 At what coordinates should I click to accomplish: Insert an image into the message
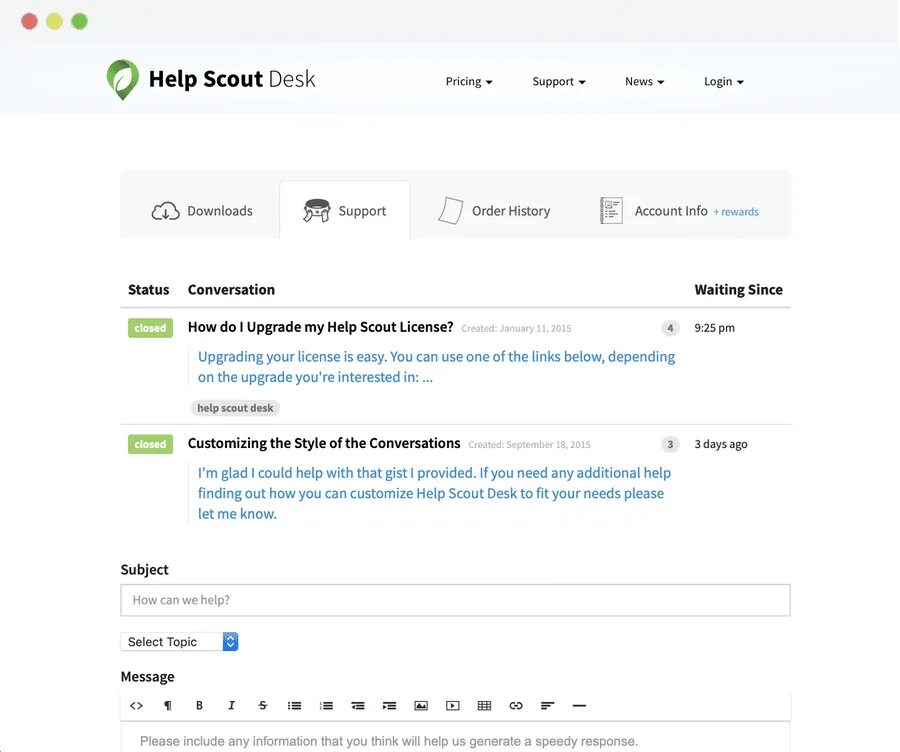(x=421, y=706)
